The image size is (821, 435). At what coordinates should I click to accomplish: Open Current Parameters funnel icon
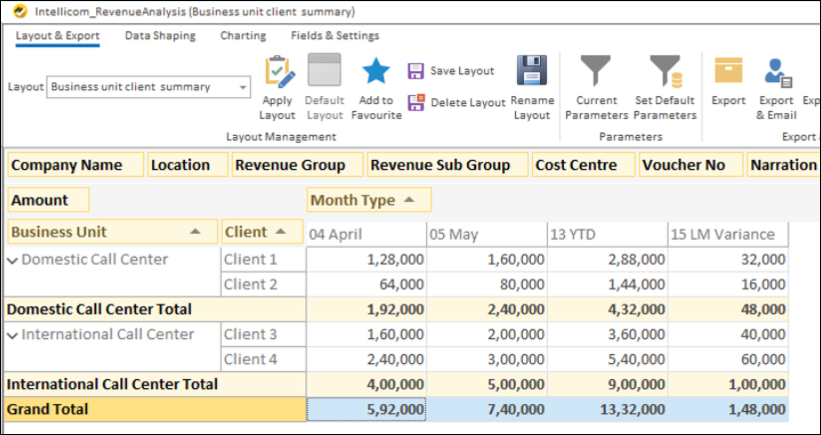point(598,72)
